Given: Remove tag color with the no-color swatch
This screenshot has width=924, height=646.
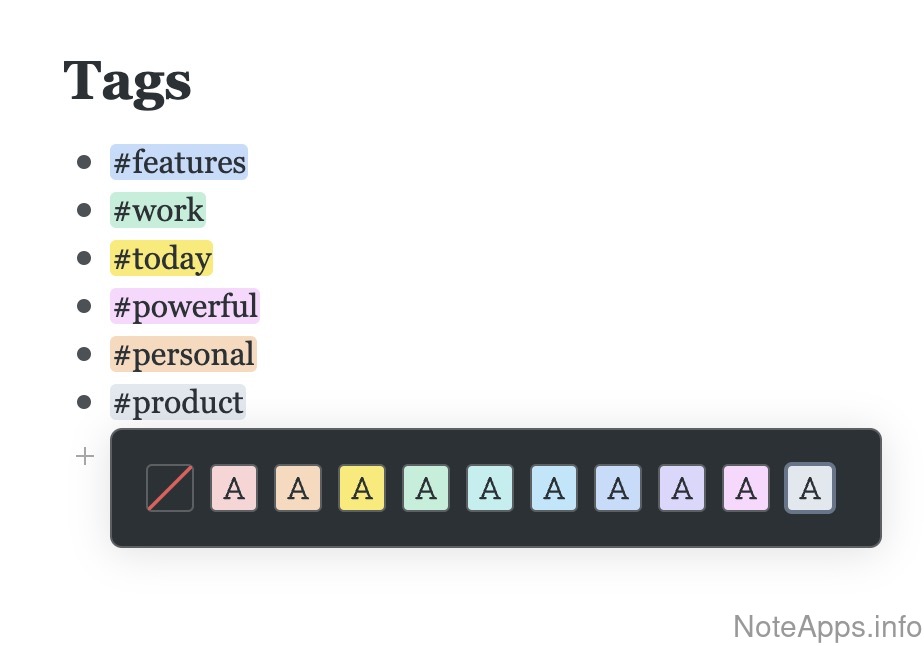Looking at the screenshot, I should (170, 488).
